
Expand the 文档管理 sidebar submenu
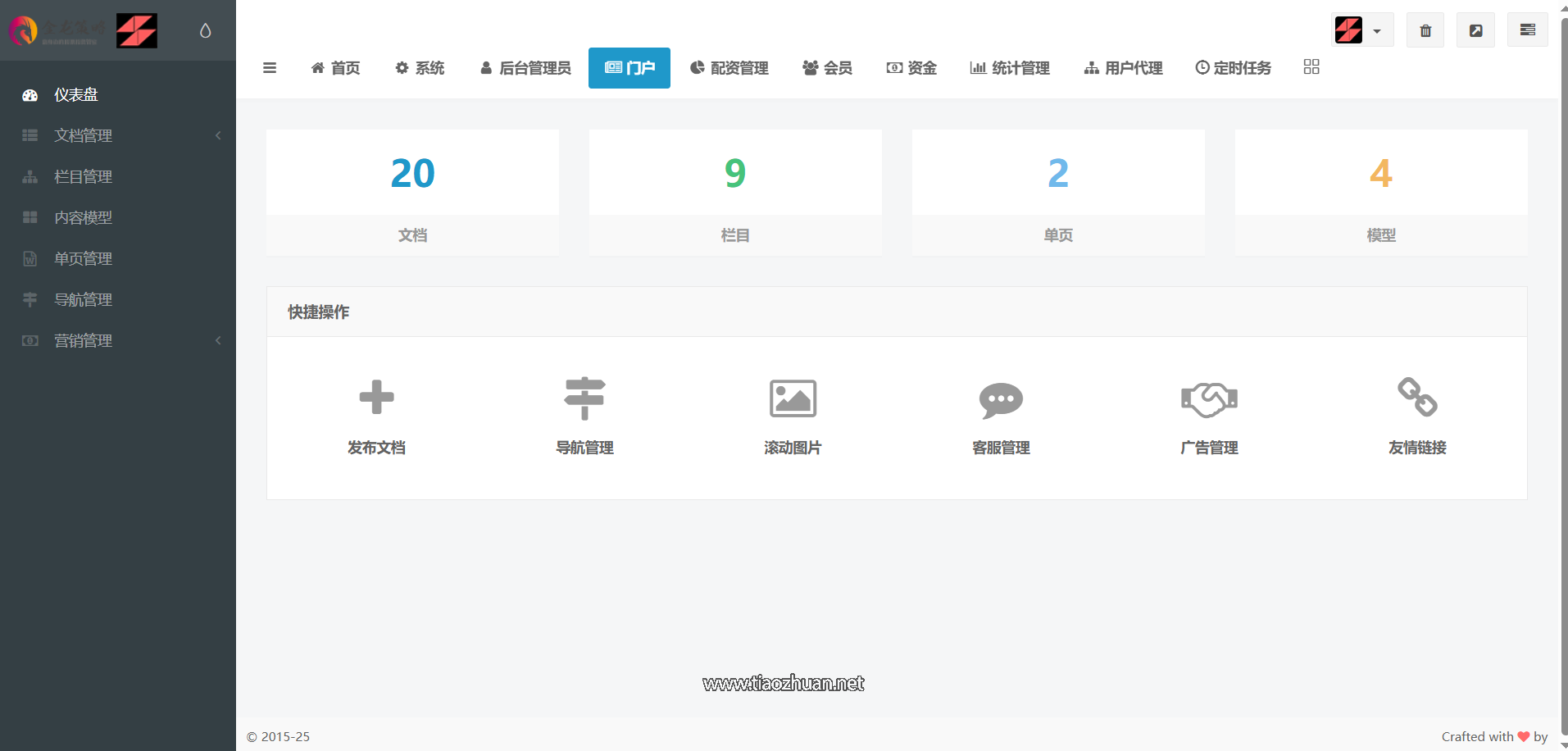tap(84, 135)
